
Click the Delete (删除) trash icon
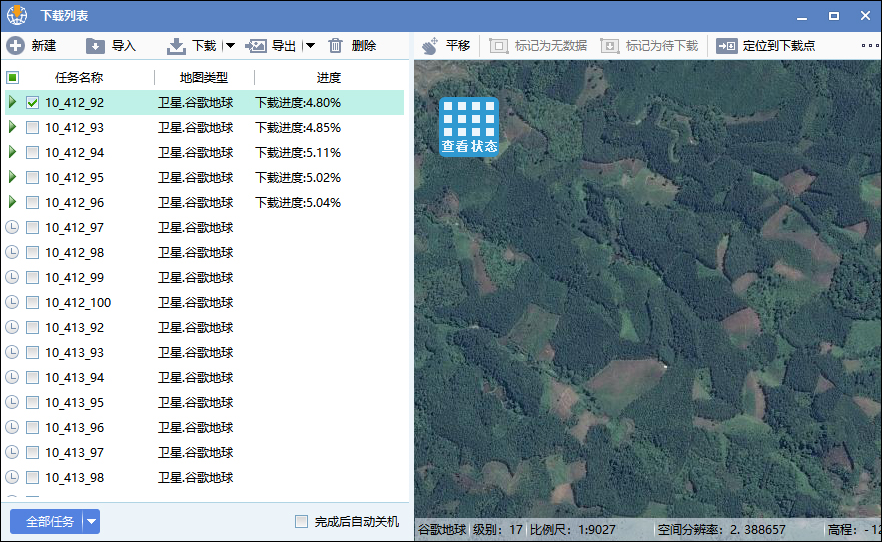pos(336,46)
